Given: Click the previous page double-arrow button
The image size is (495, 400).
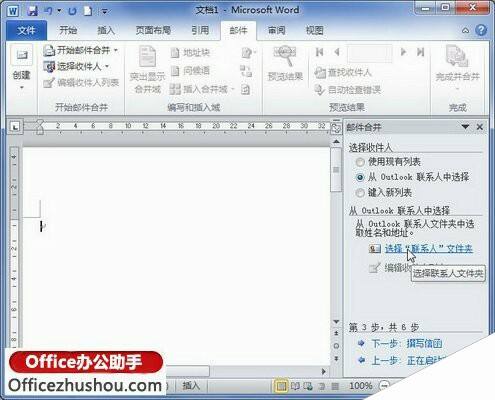Looking at the screenshot, I should point(336,333).
